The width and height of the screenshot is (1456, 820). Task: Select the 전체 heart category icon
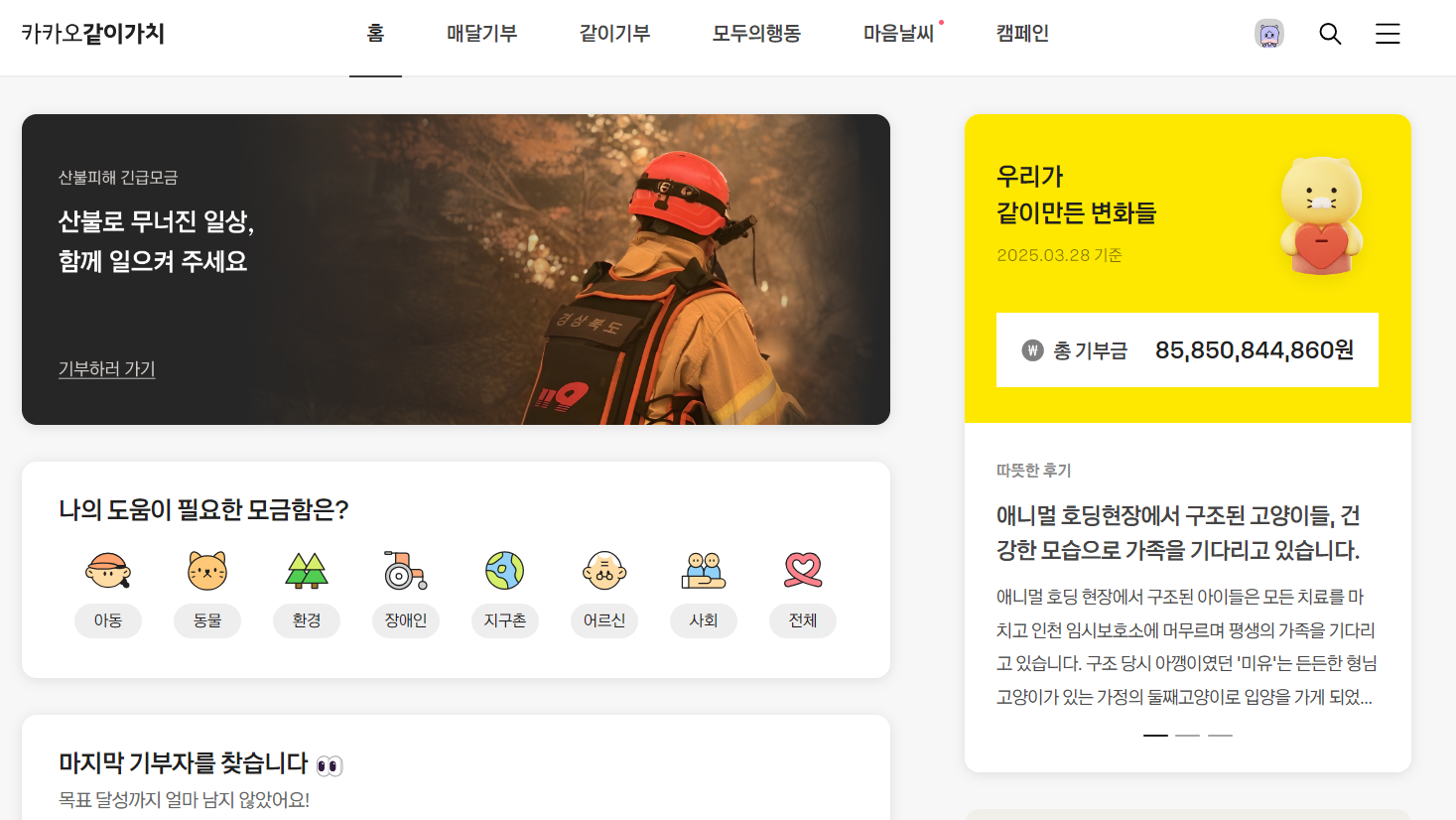click(803, 571)
